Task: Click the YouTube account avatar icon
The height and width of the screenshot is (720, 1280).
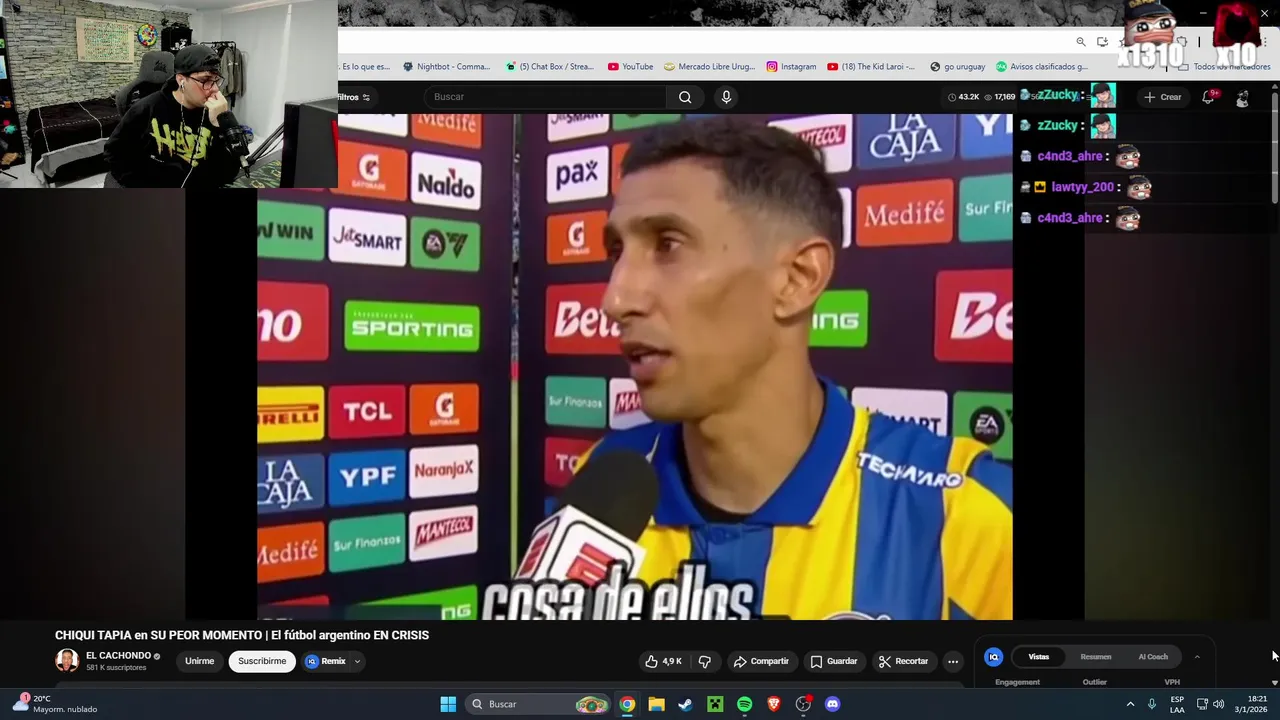Action: [x=1242, y=97]
